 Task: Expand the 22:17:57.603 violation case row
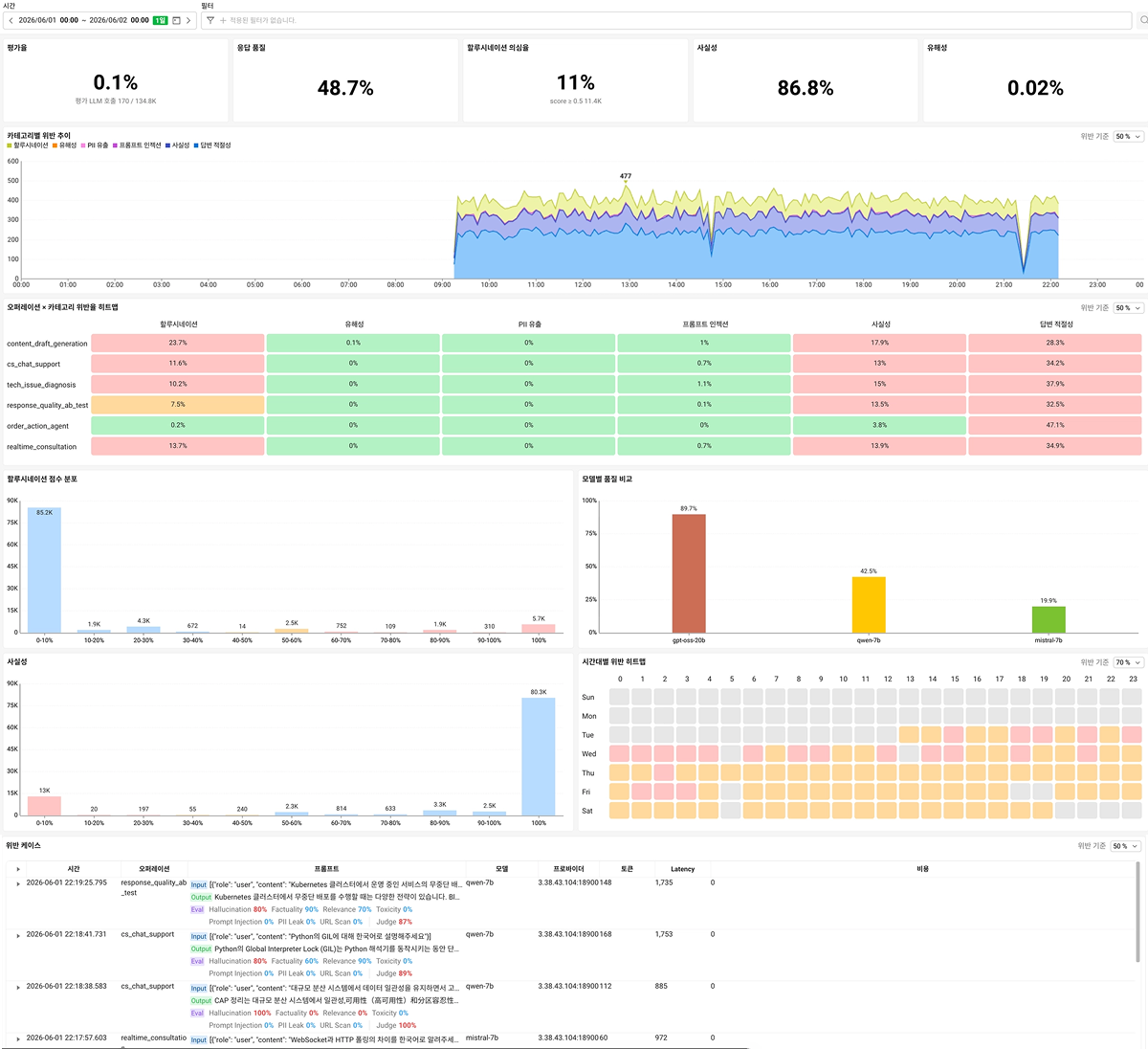[18, 1038]
